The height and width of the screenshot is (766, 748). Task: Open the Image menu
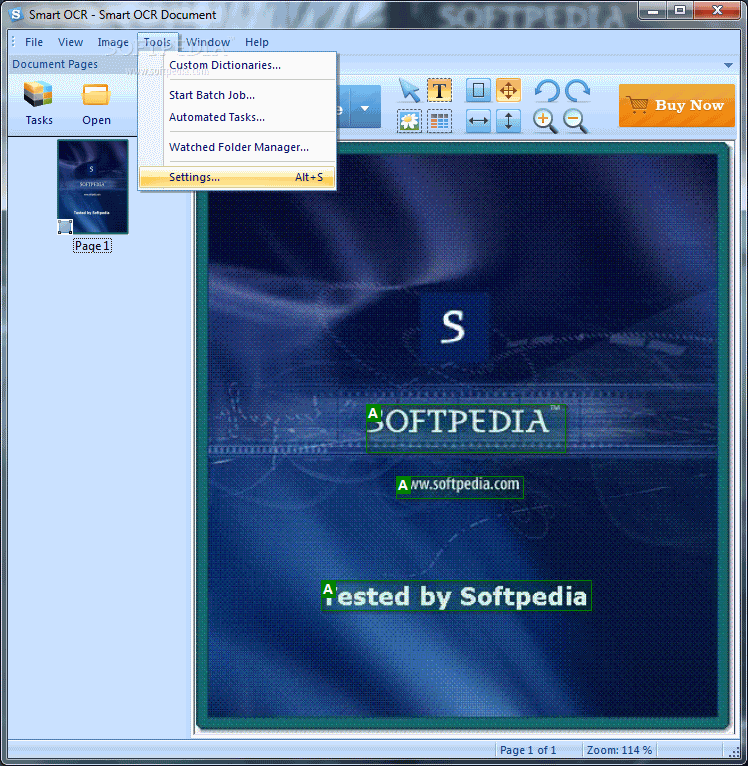(x=113, y=42)
